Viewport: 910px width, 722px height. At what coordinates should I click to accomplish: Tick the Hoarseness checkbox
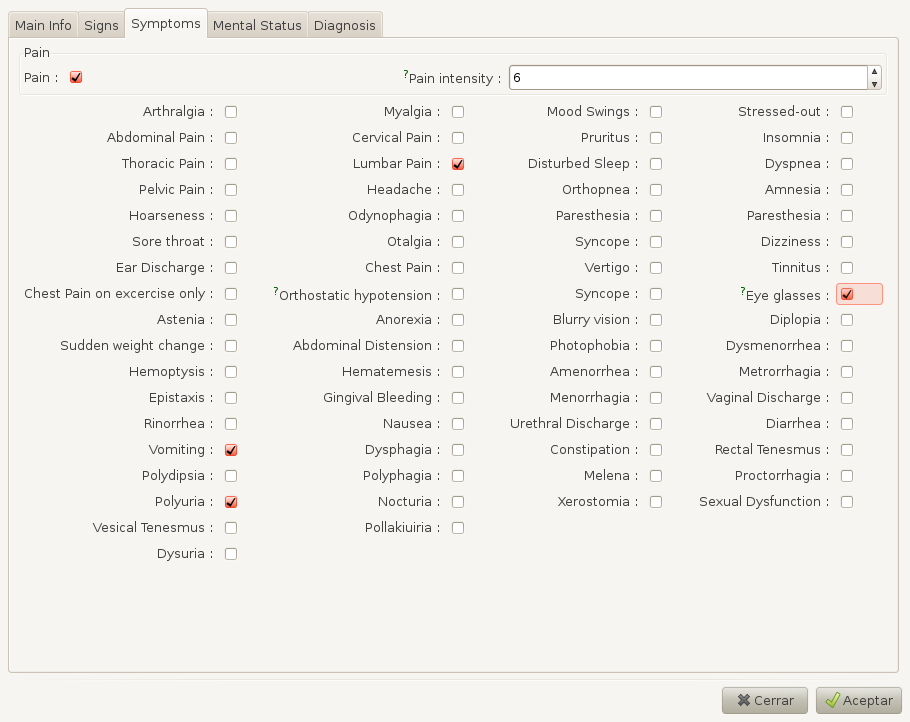[231, 216]
